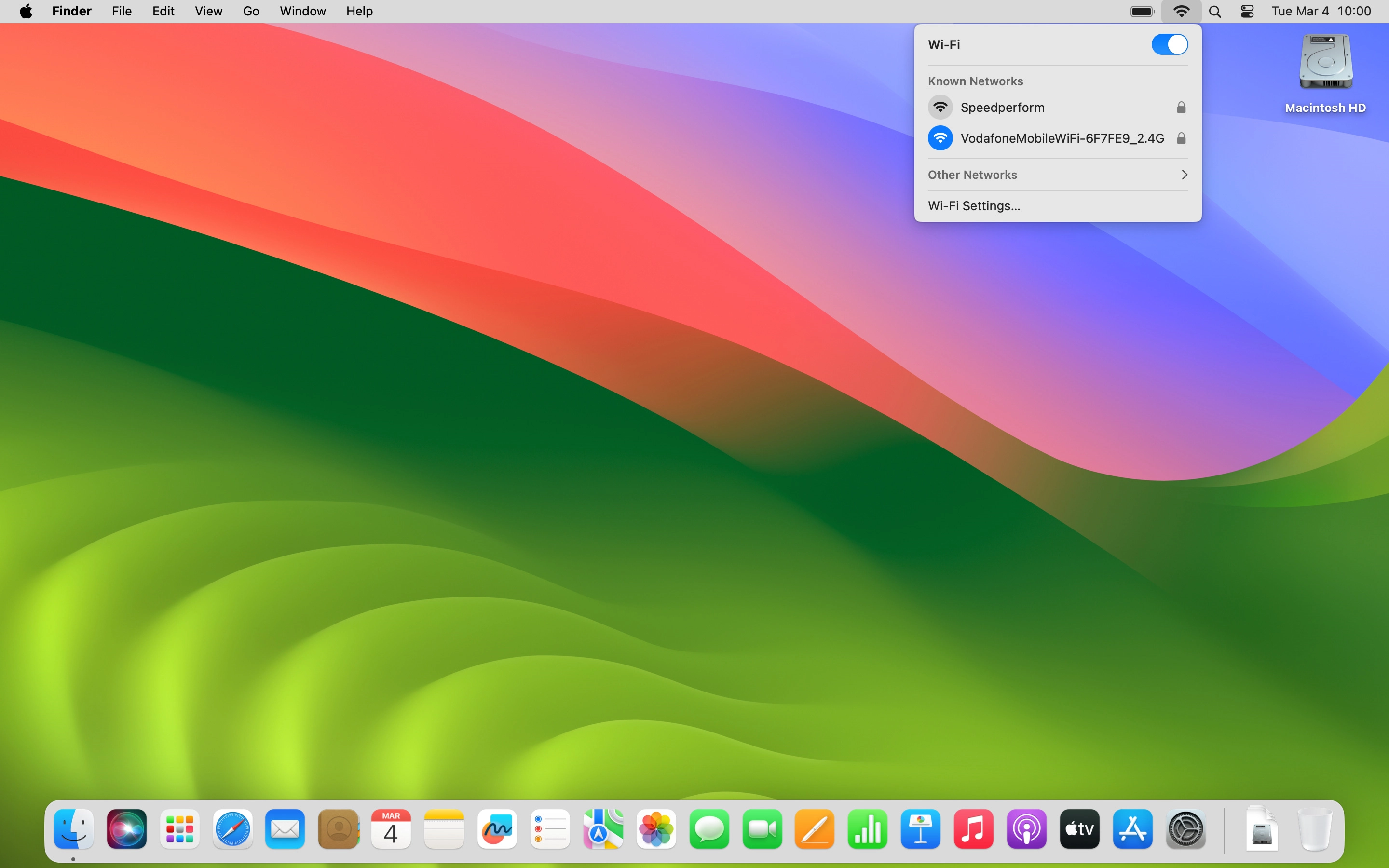This screenshot has width=1389, height=868.
Task: Open Spotlight search magnifier
Action: 1215,12
